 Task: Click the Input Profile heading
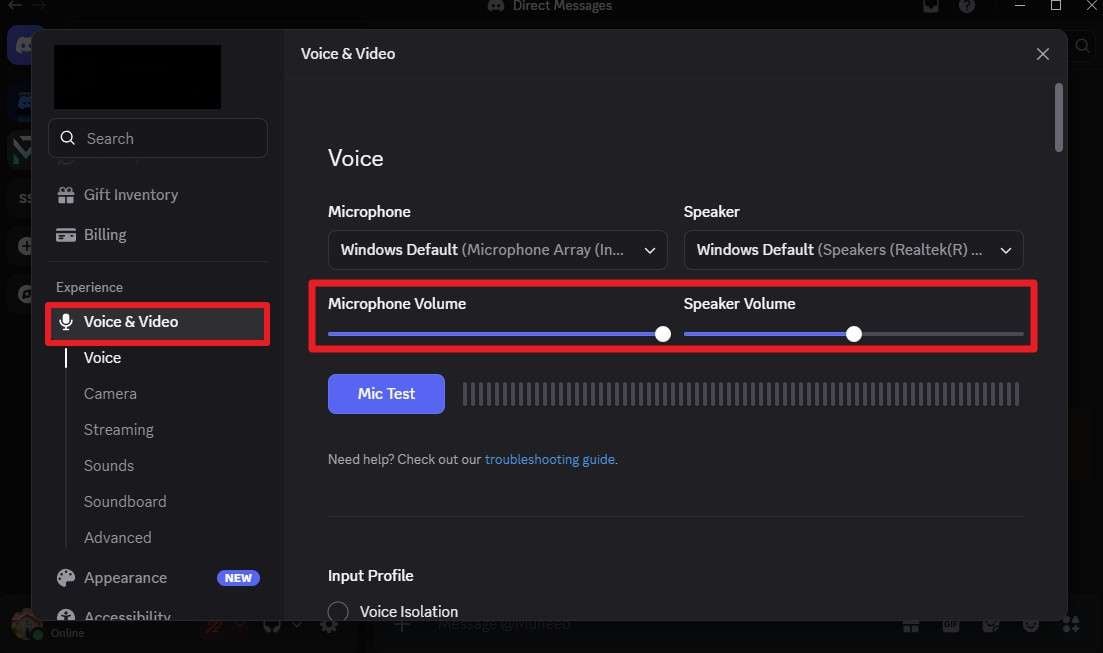(371, 576)
